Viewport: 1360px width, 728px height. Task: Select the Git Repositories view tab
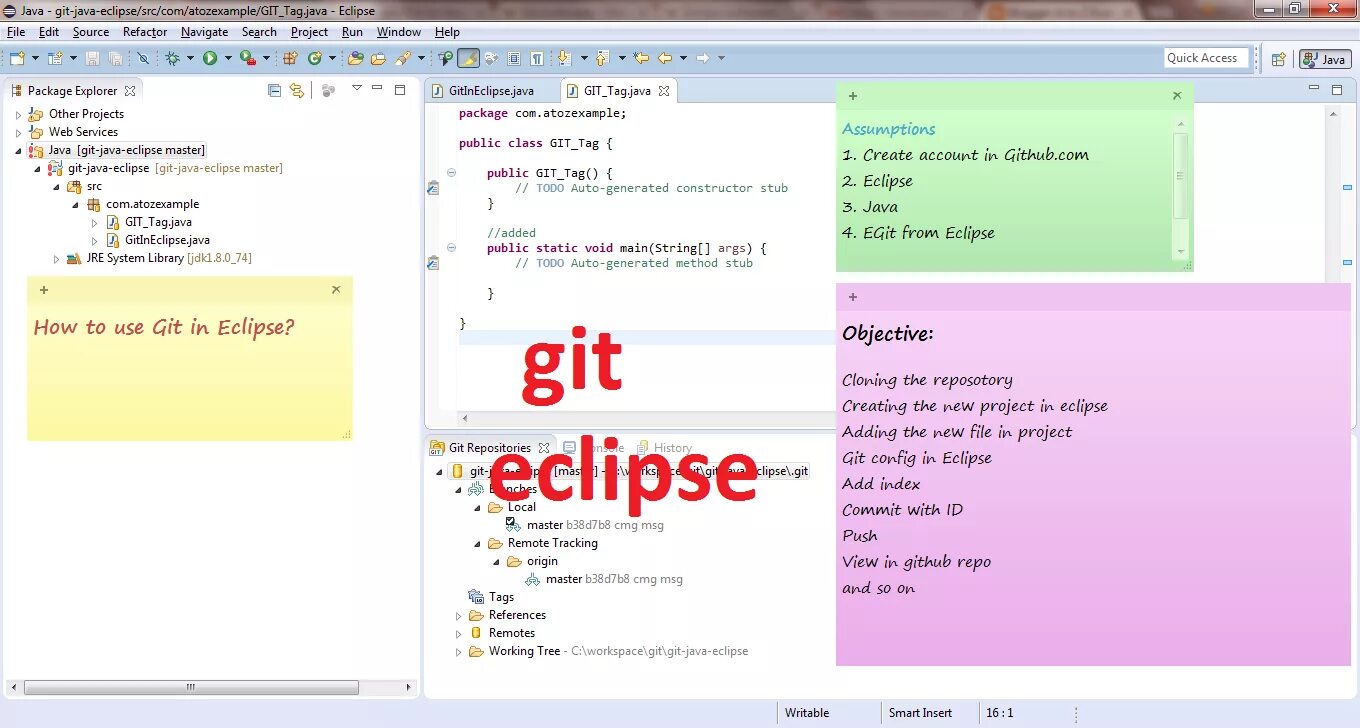tap(489, 448)
